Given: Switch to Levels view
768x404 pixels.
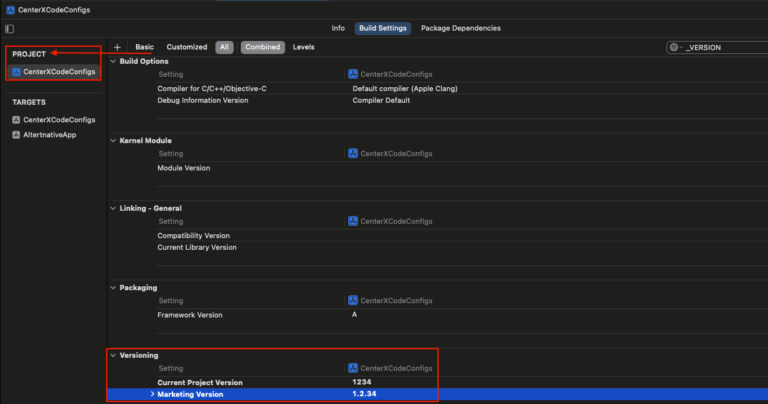Looking at the screenshot, I should click(303, 47).
